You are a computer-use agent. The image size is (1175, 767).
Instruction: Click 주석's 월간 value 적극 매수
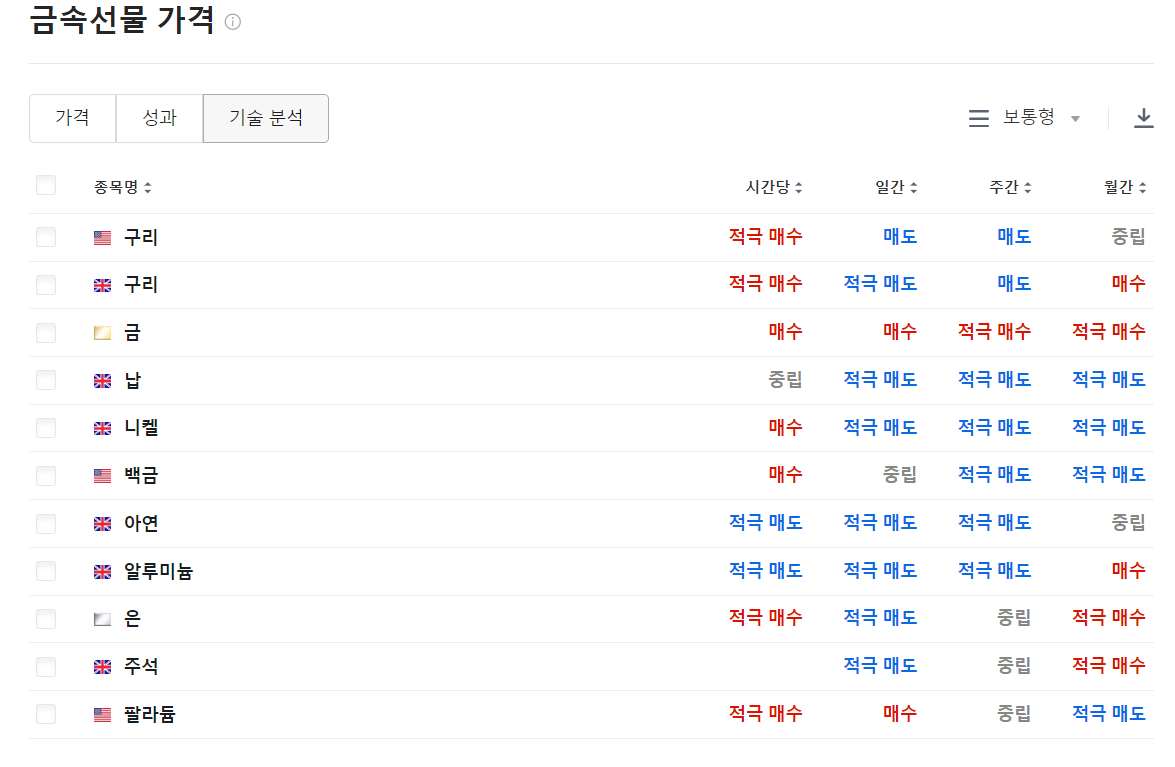pos(1109,666)
